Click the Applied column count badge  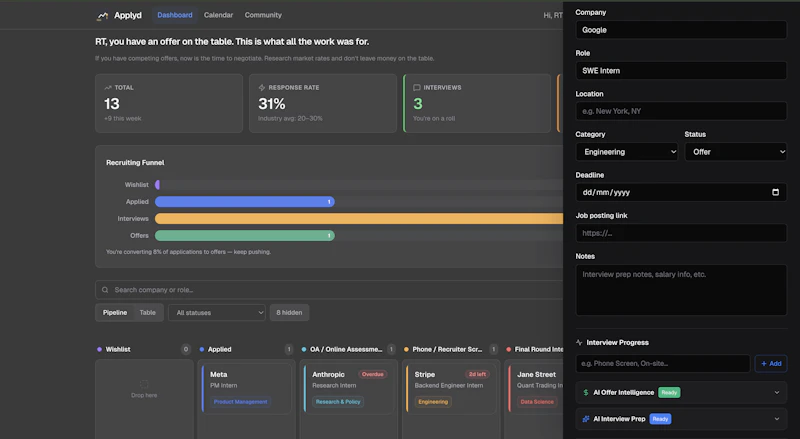coord(289,350)
